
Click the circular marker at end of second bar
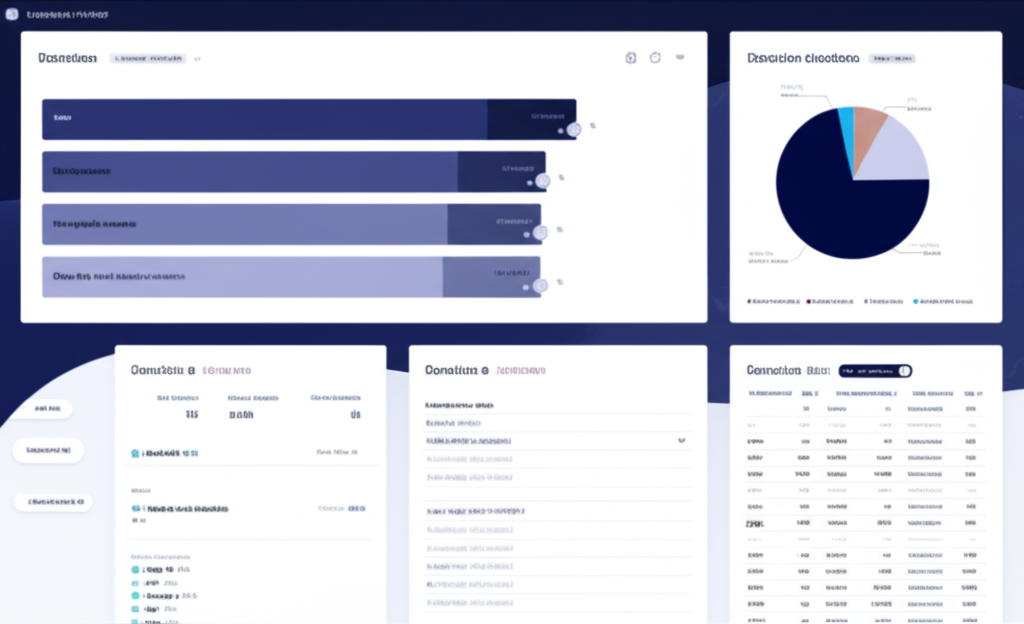[x=543, y=181]
